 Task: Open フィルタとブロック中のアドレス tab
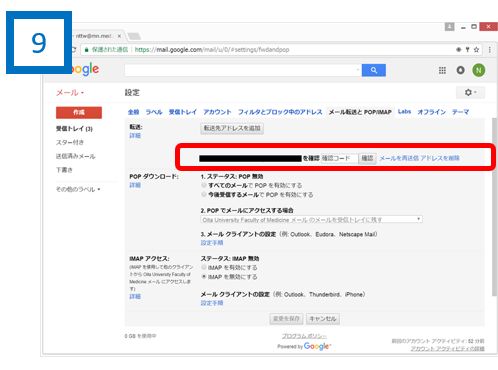point(280,112)
